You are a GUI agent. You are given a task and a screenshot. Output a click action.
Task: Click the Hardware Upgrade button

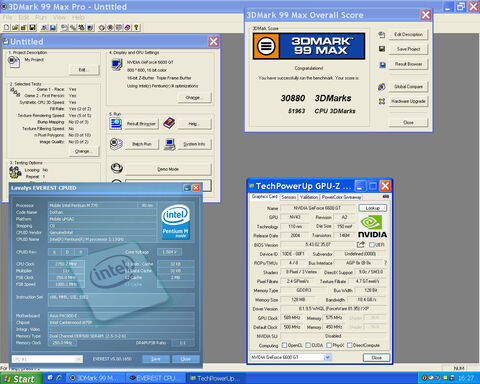tap(408, 101)
